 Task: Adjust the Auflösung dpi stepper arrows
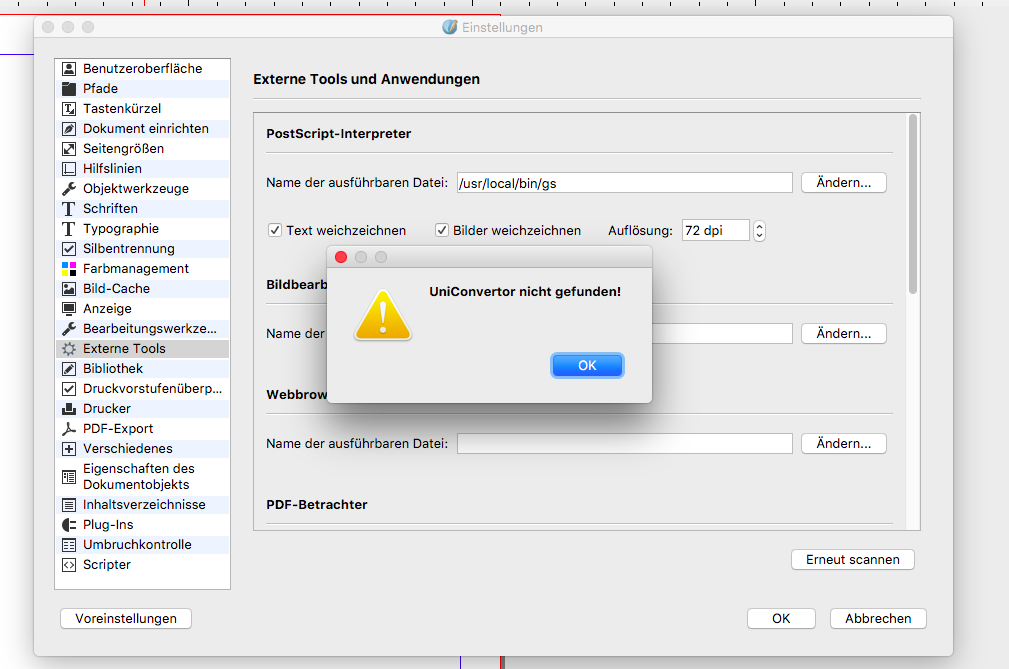click(759, 230)
